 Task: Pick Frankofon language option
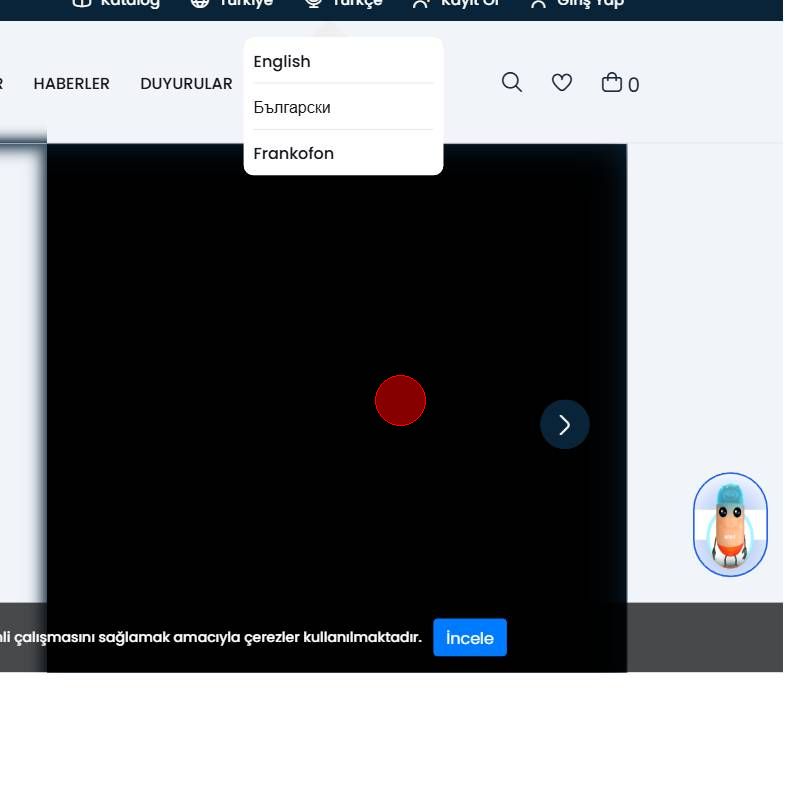[294, 153]
